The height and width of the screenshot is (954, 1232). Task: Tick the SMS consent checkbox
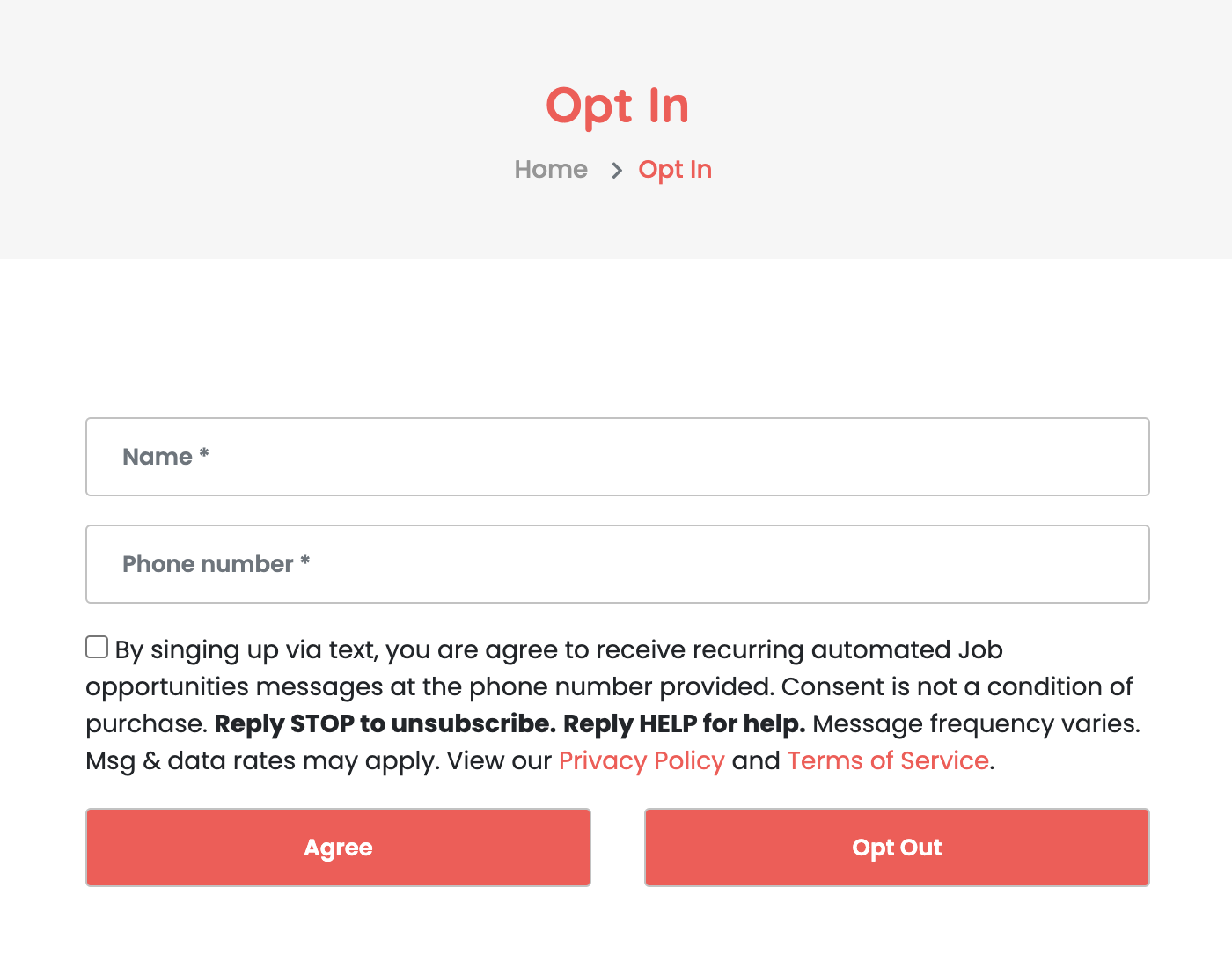pyautogui.click(x=97, y=647)
